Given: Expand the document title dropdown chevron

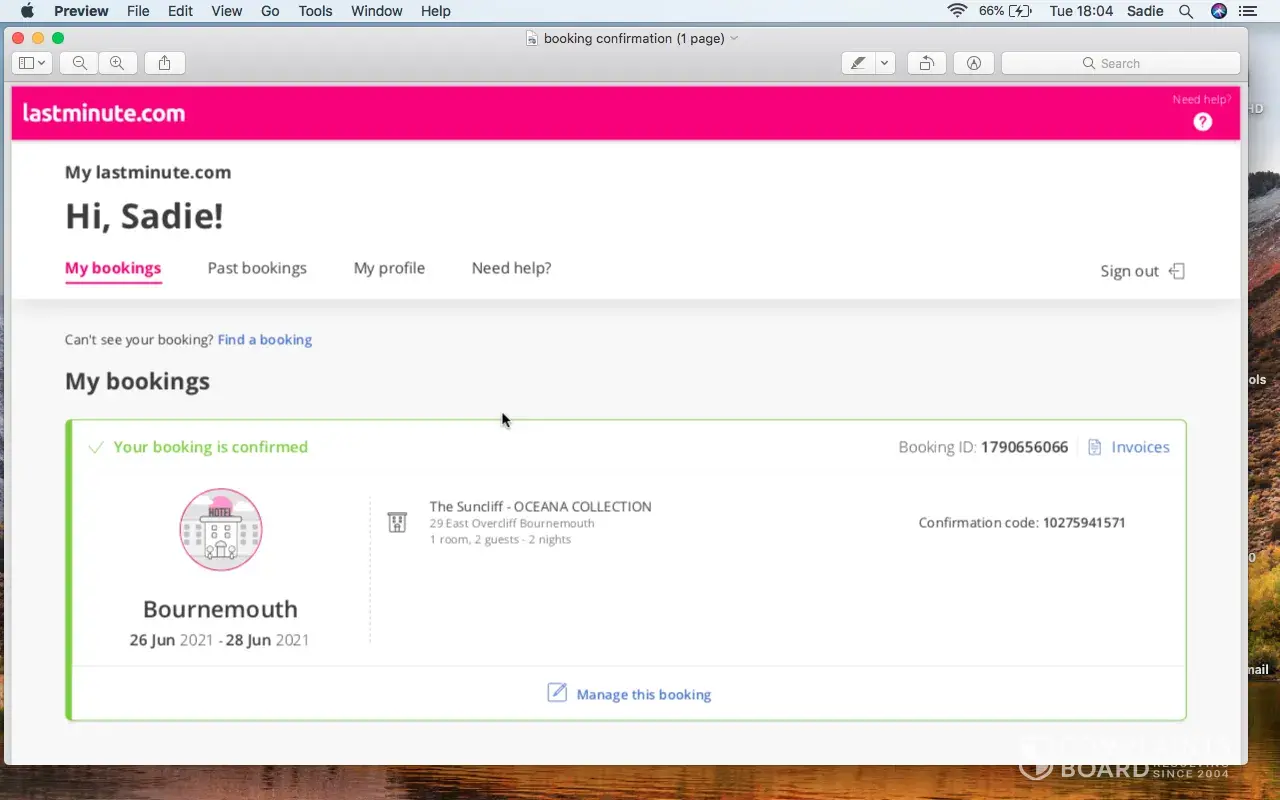Looking at the screenshot, I should click(735, 38).
